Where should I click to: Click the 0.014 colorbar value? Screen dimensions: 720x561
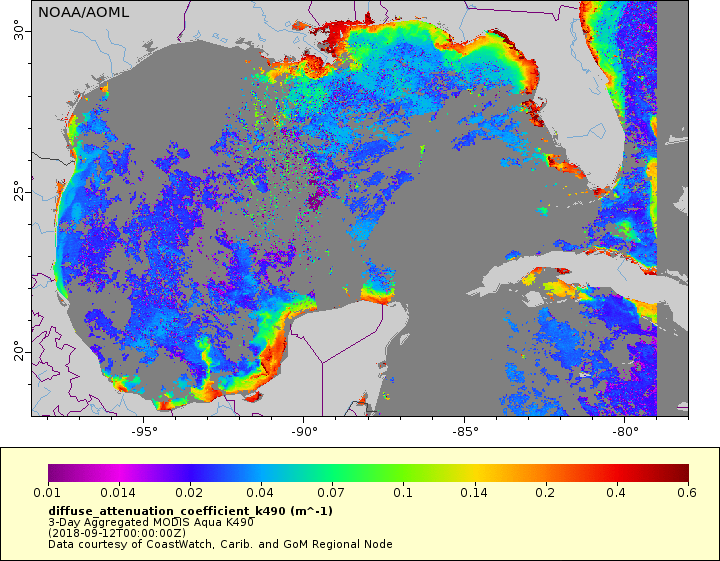[118, 493]
